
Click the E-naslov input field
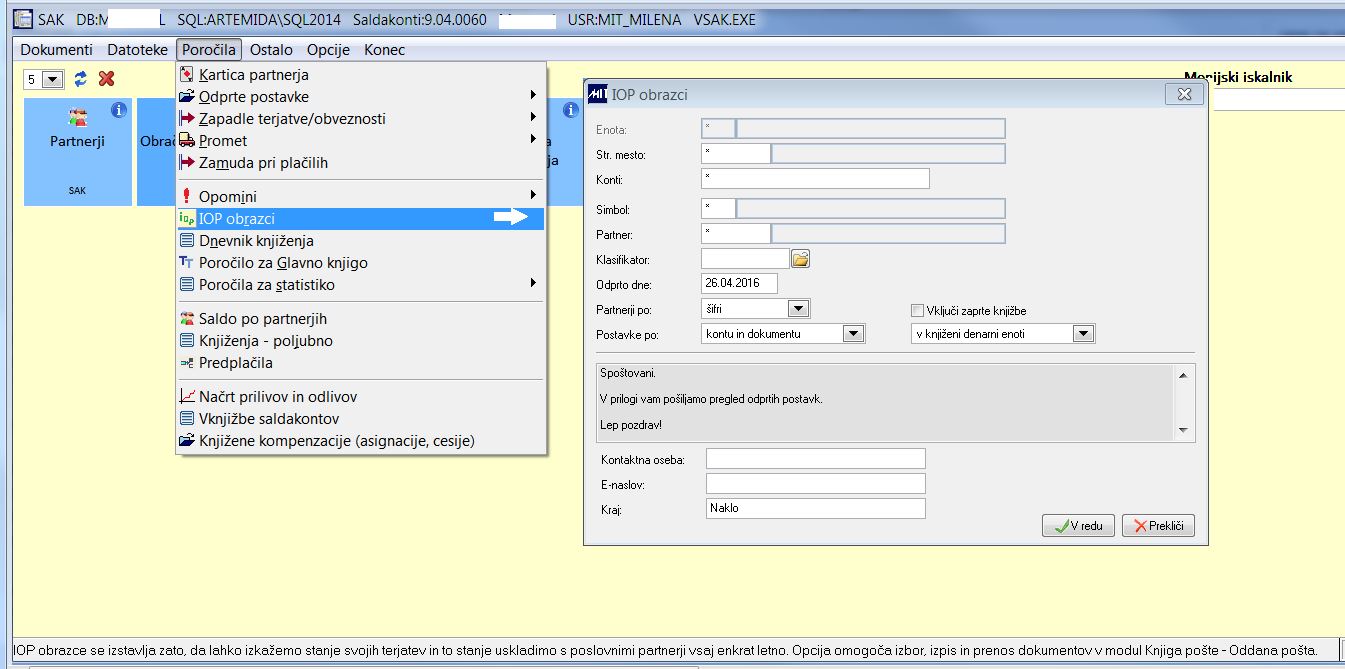[816, 484]
